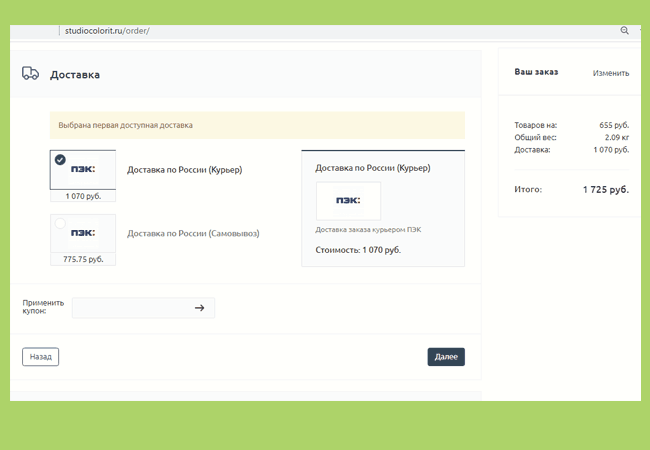Click the 775.75 руб. self-pickup price label
Viewport: 650px width, 450px height.
(x=83, y=259)
